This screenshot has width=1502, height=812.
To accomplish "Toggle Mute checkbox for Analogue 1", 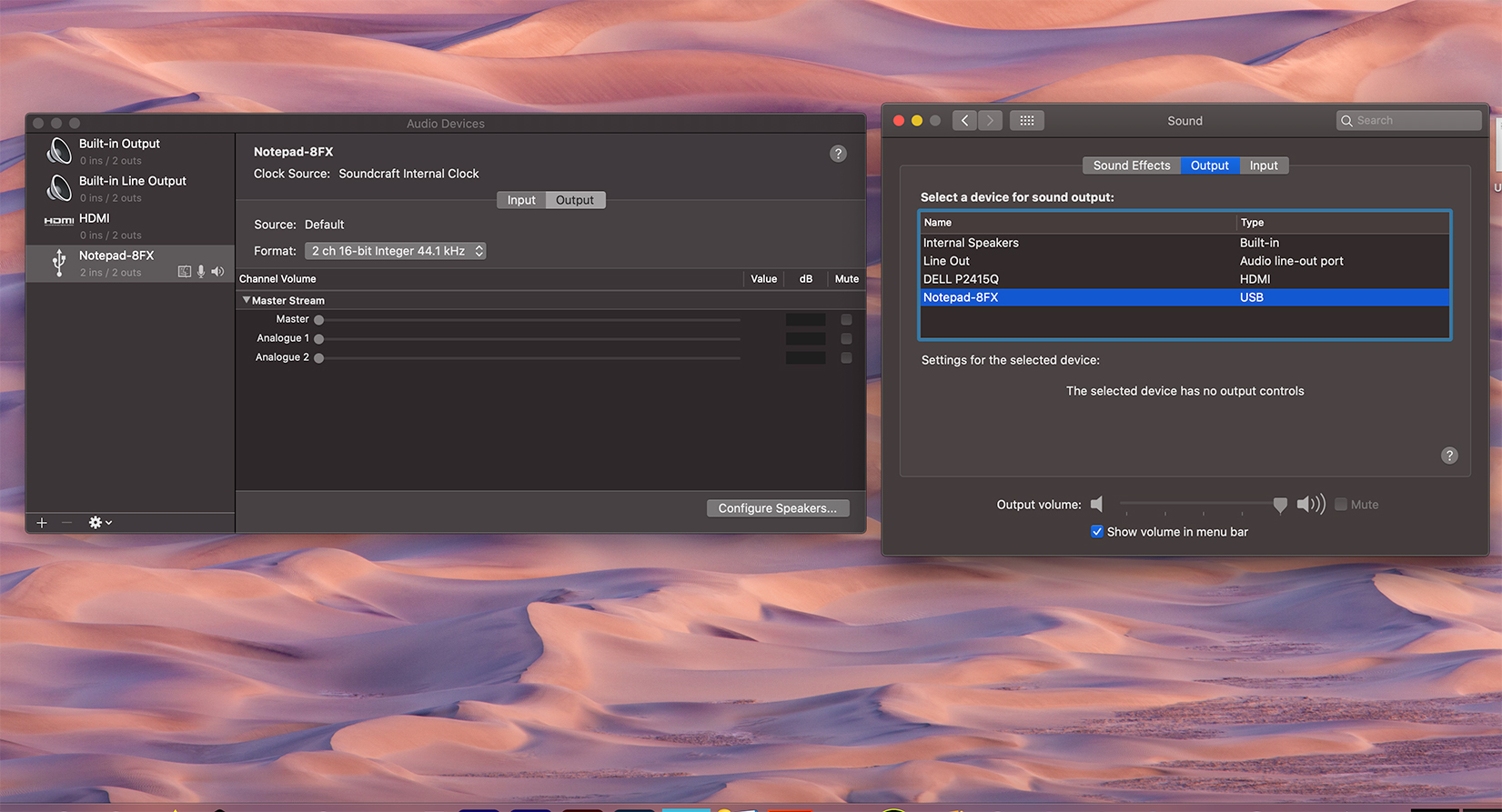I will point(846,338).
